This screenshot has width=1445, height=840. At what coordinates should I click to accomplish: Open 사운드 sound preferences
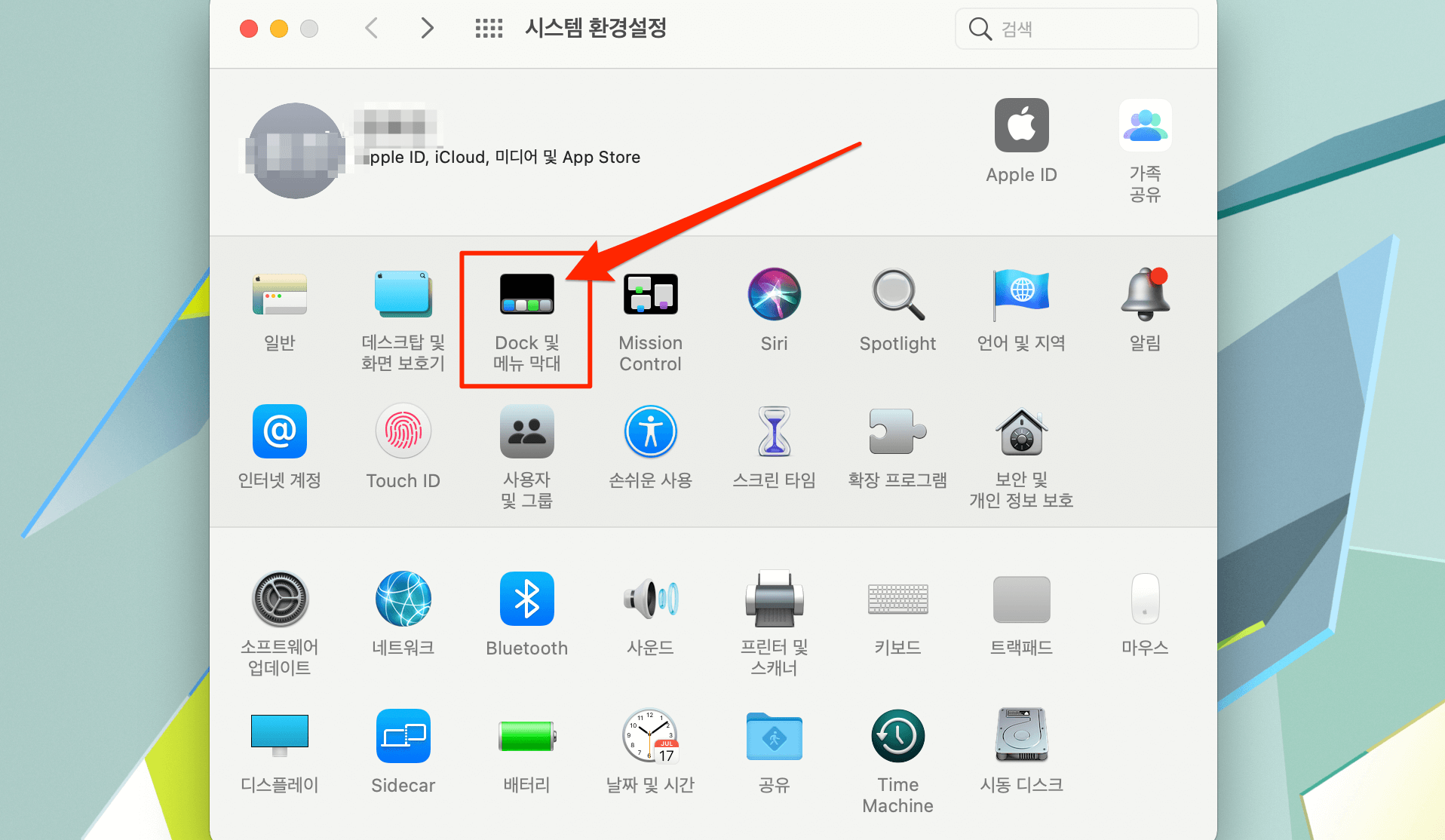[x=651, y=599]
